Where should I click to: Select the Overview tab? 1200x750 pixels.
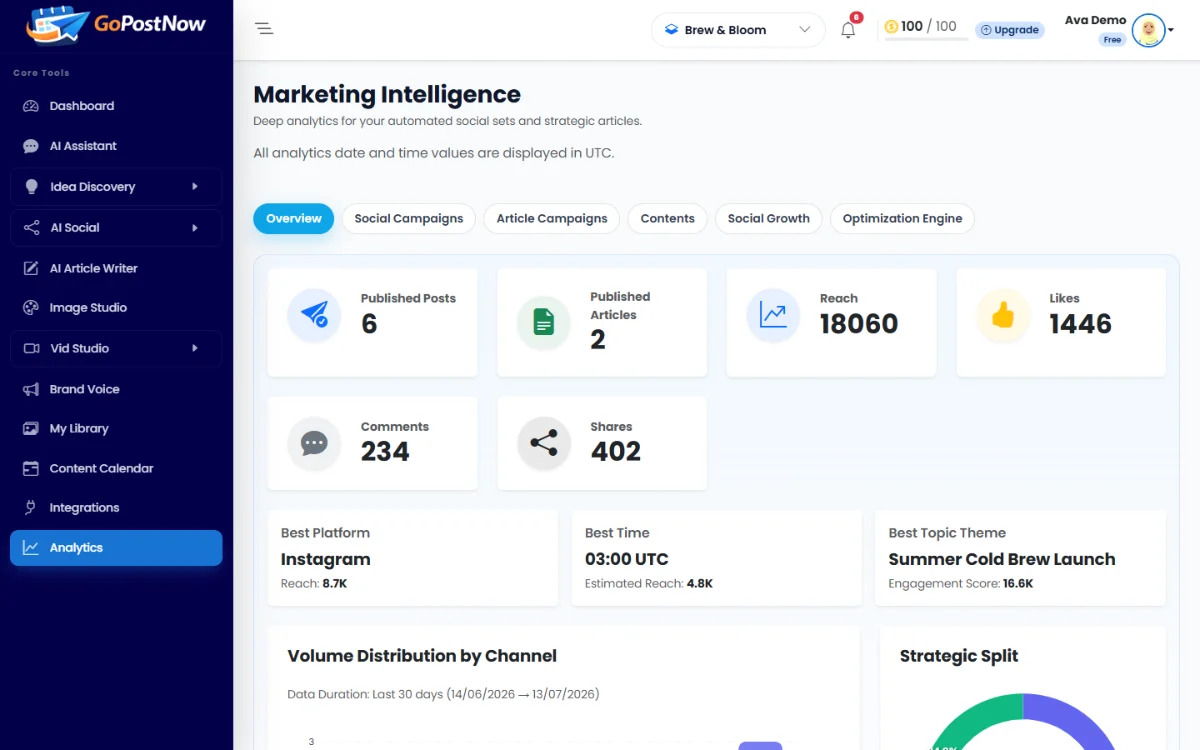pyautogui.click(x=293, y=218)
